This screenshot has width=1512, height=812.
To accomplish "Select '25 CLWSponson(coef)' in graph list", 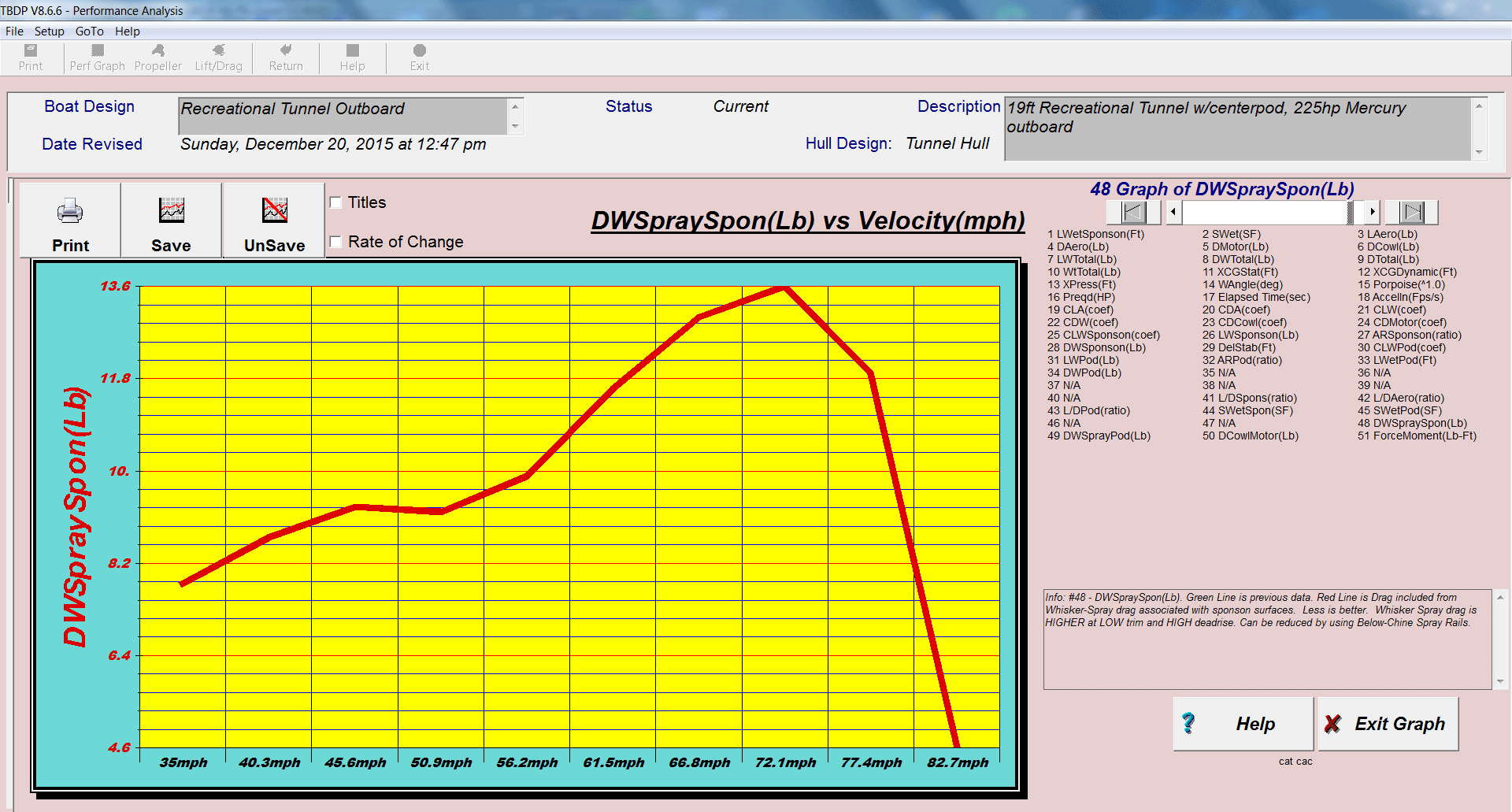I will click(x=1103, y=335).
